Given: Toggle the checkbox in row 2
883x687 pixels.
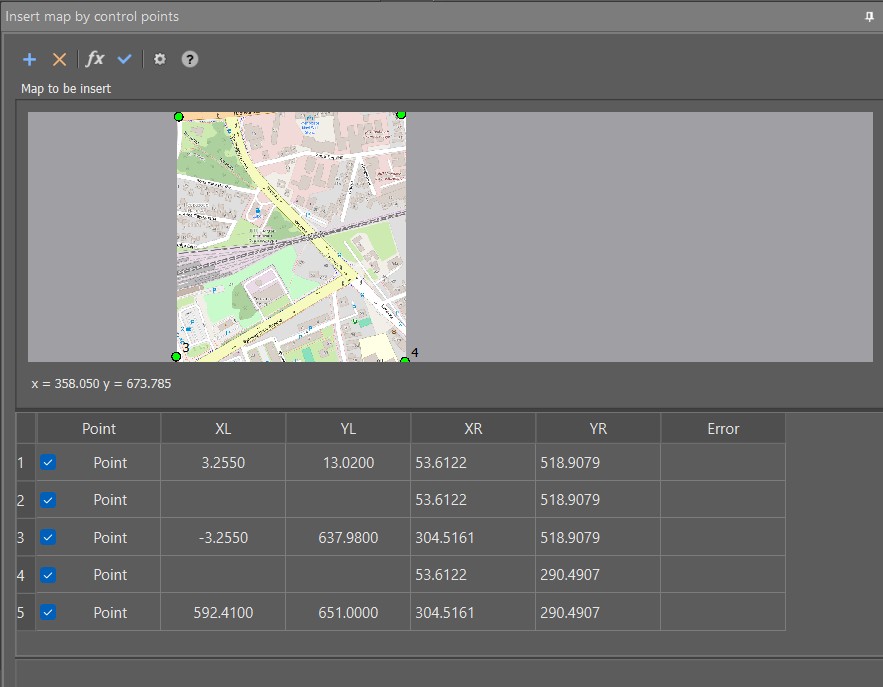Looking at the screenshot, I should point(49,499).
